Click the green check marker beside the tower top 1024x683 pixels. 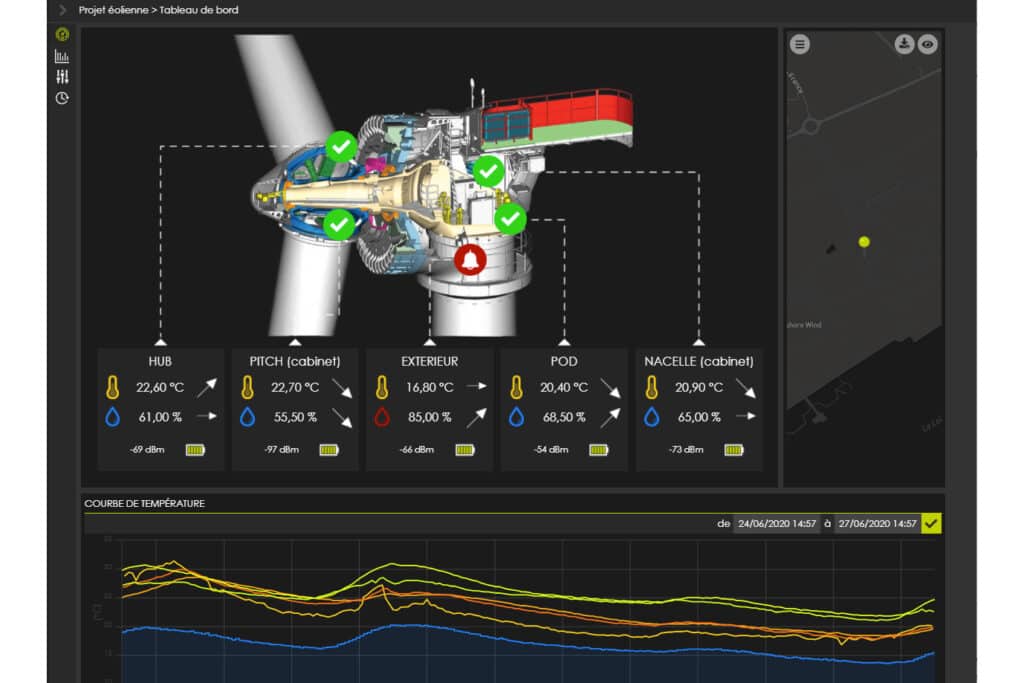pyautogui.click(x=510, y=219)
